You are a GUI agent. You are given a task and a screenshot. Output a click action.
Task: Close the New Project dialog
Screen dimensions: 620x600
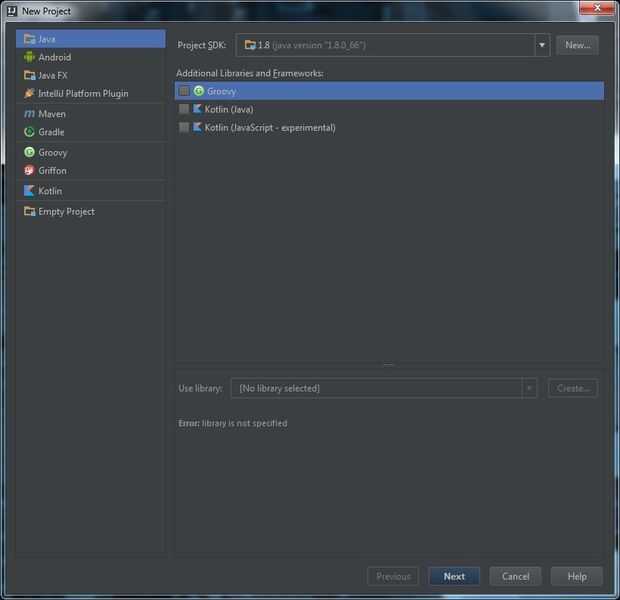597,8
